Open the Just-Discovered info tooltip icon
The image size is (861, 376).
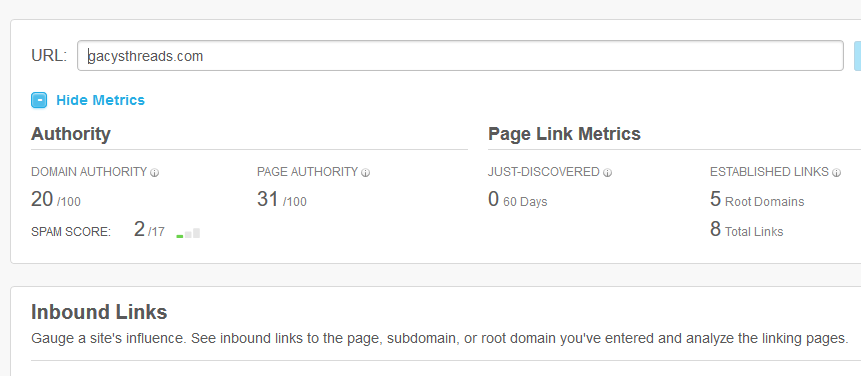click(607, 173)
